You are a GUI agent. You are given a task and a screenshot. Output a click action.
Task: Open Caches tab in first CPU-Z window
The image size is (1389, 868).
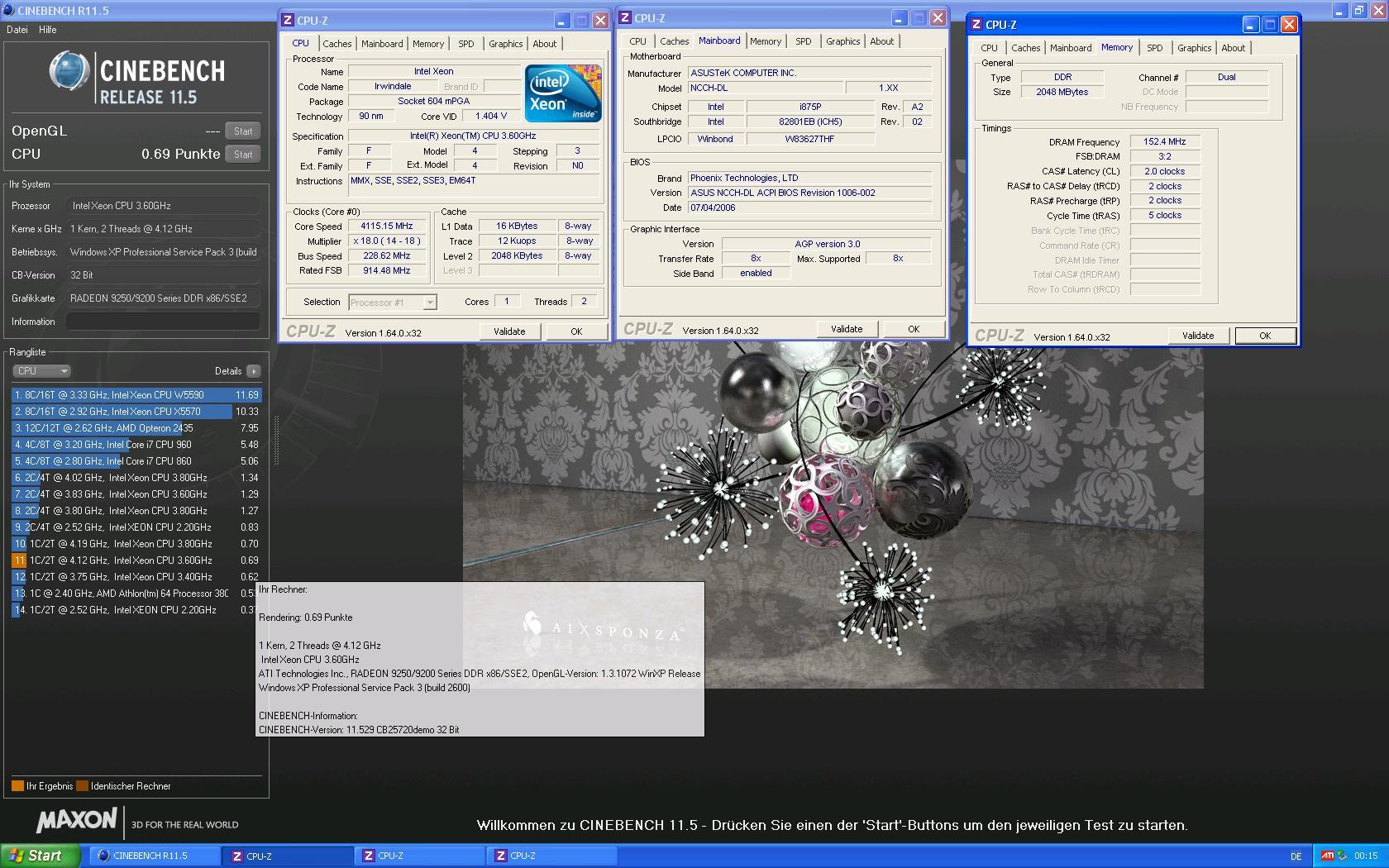pos(337,44)
